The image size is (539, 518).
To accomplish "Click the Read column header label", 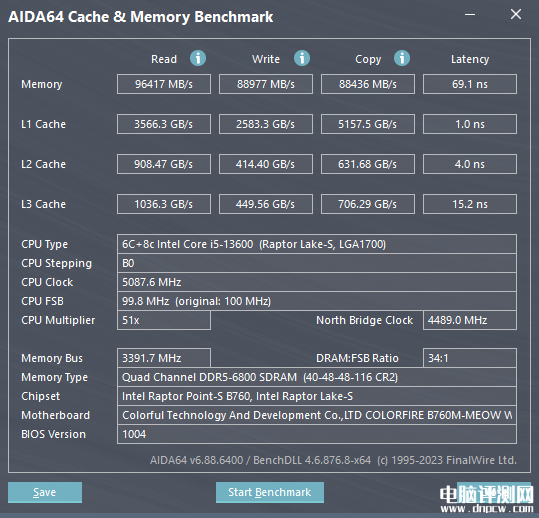I will pos(164,59).
